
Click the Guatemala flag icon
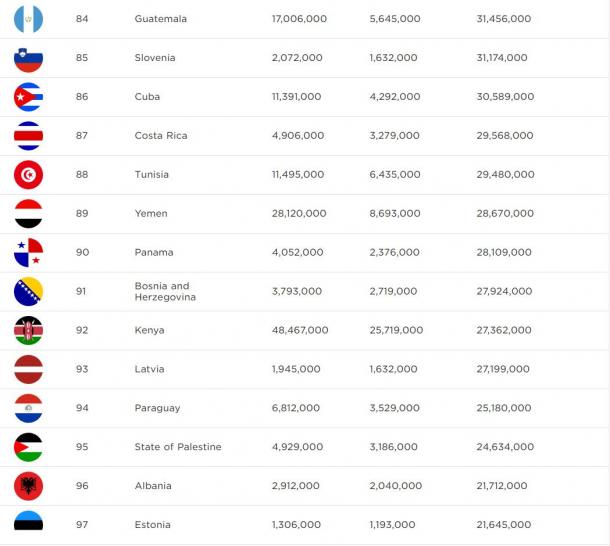[x=28, y=19]
